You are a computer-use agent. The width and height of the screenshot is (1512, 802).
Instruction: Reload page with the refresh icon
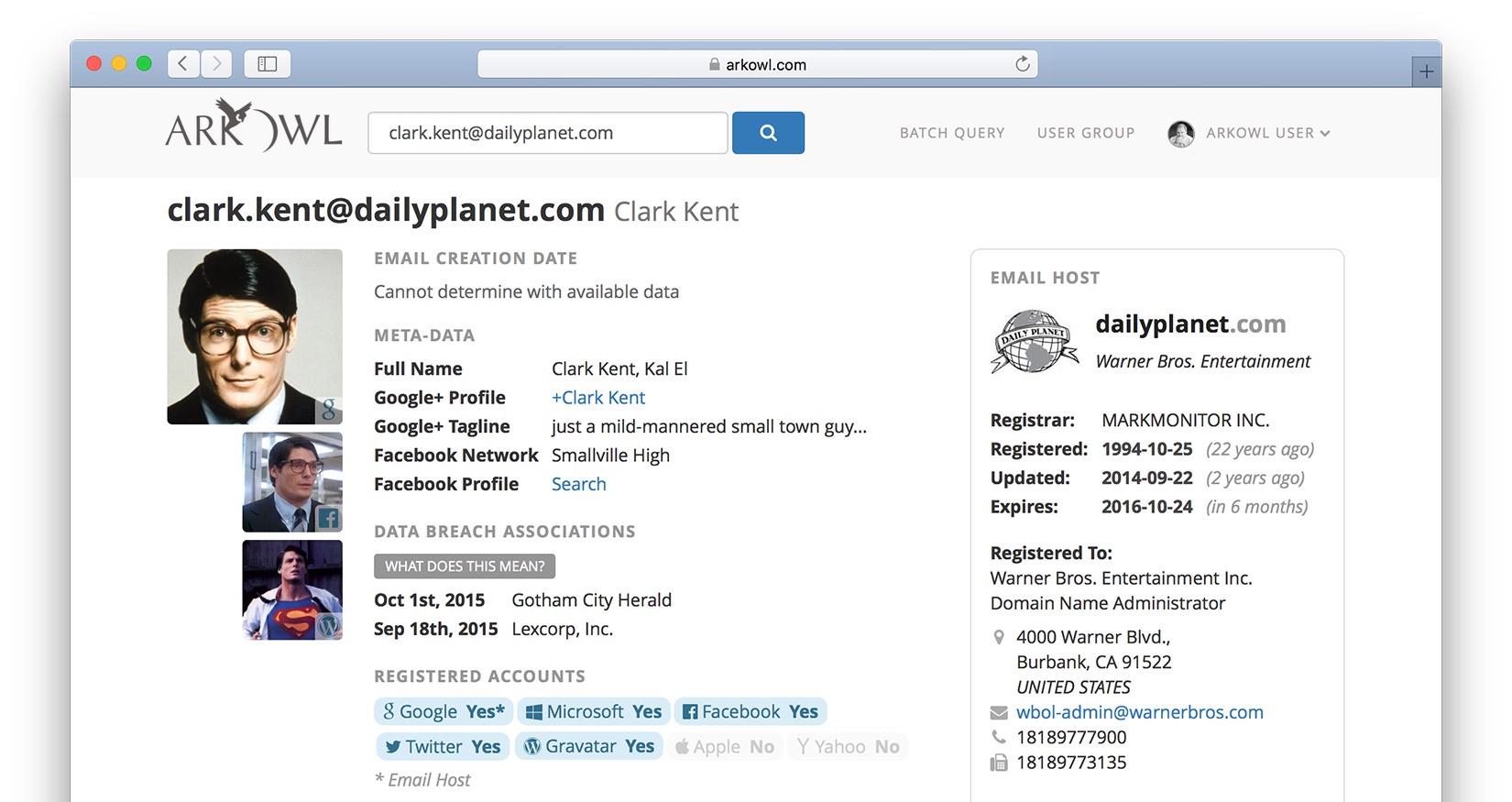(x=1023, y=64)
